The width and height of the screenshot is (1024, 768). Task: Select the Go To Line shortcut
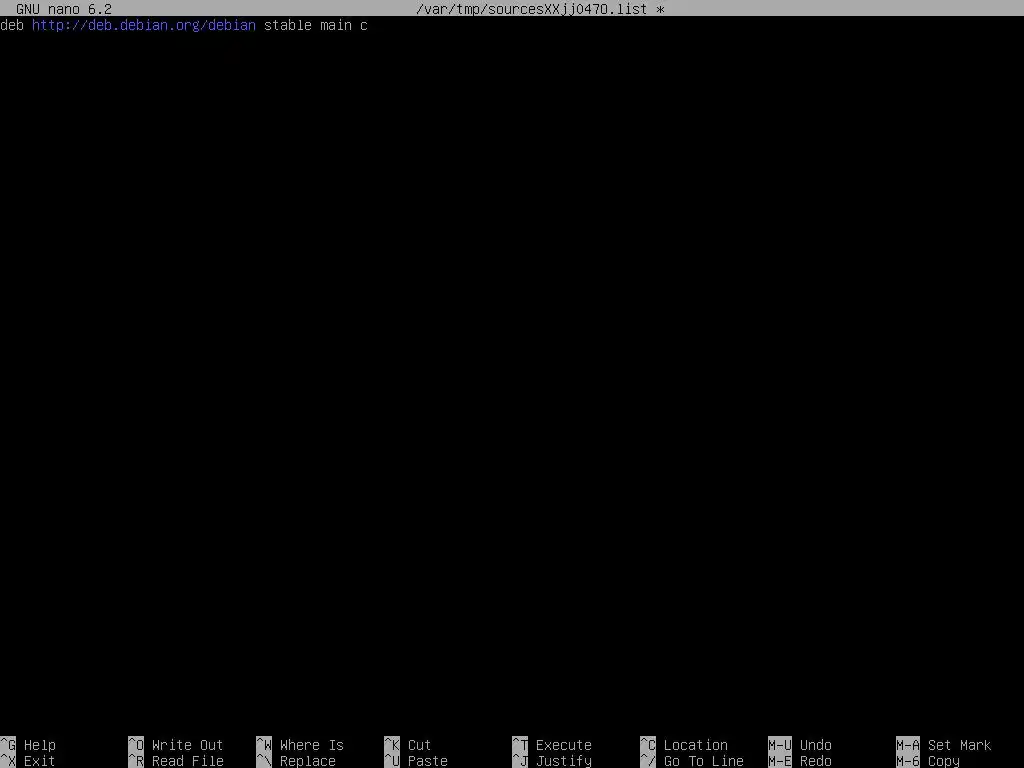point(692,761)
